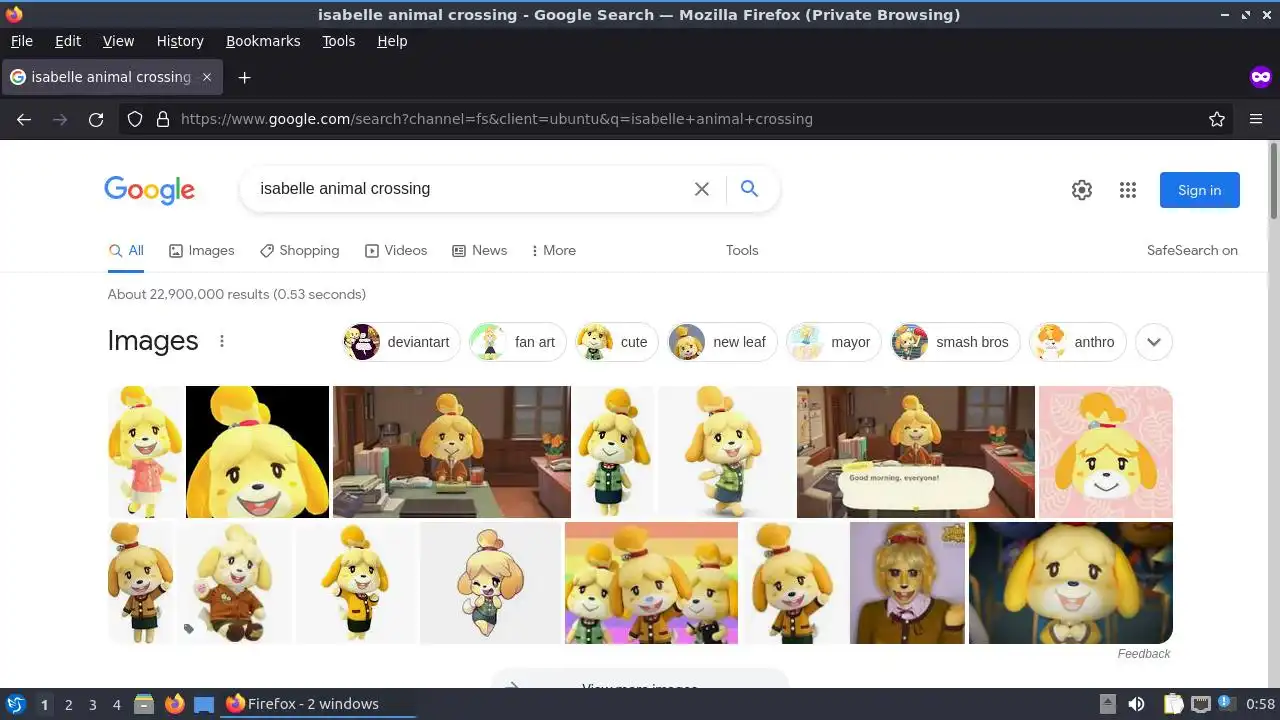Open the History menu
This screenshot has height=720, width=1280.
180,41
